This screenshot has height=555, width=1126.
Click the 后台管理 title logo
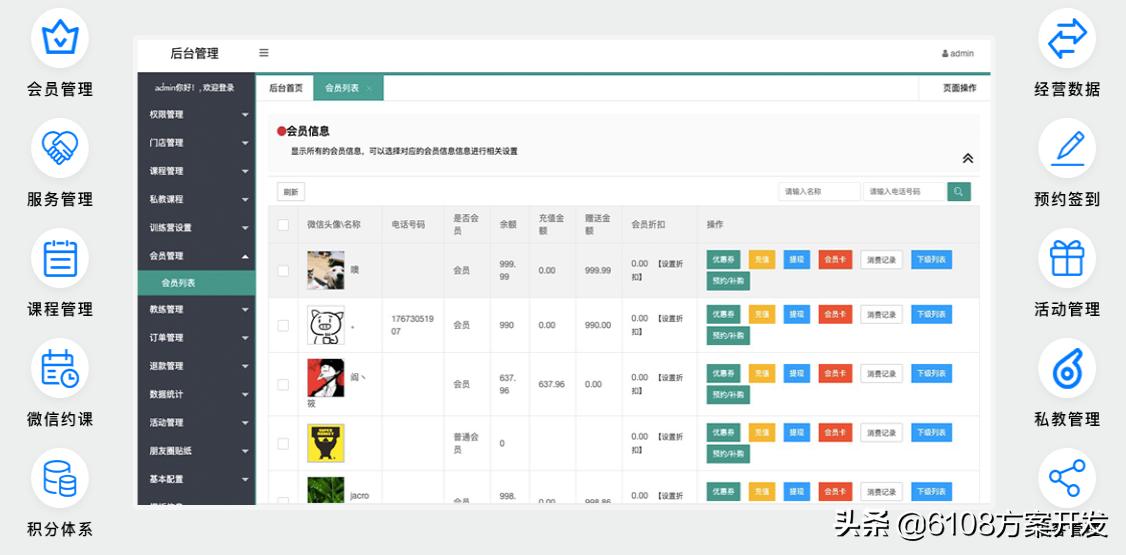pyautogui.click(x=195, y=53)
